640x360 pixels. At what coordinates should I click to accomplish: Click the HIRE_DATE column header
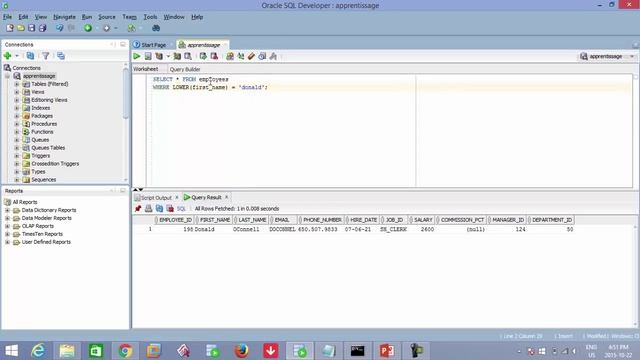363,220
